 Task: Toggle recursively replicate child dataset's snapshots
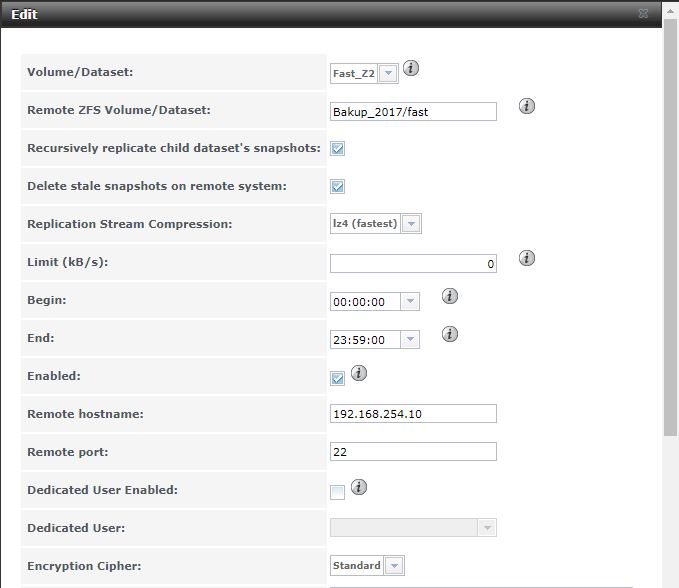[x=337, y=149]
